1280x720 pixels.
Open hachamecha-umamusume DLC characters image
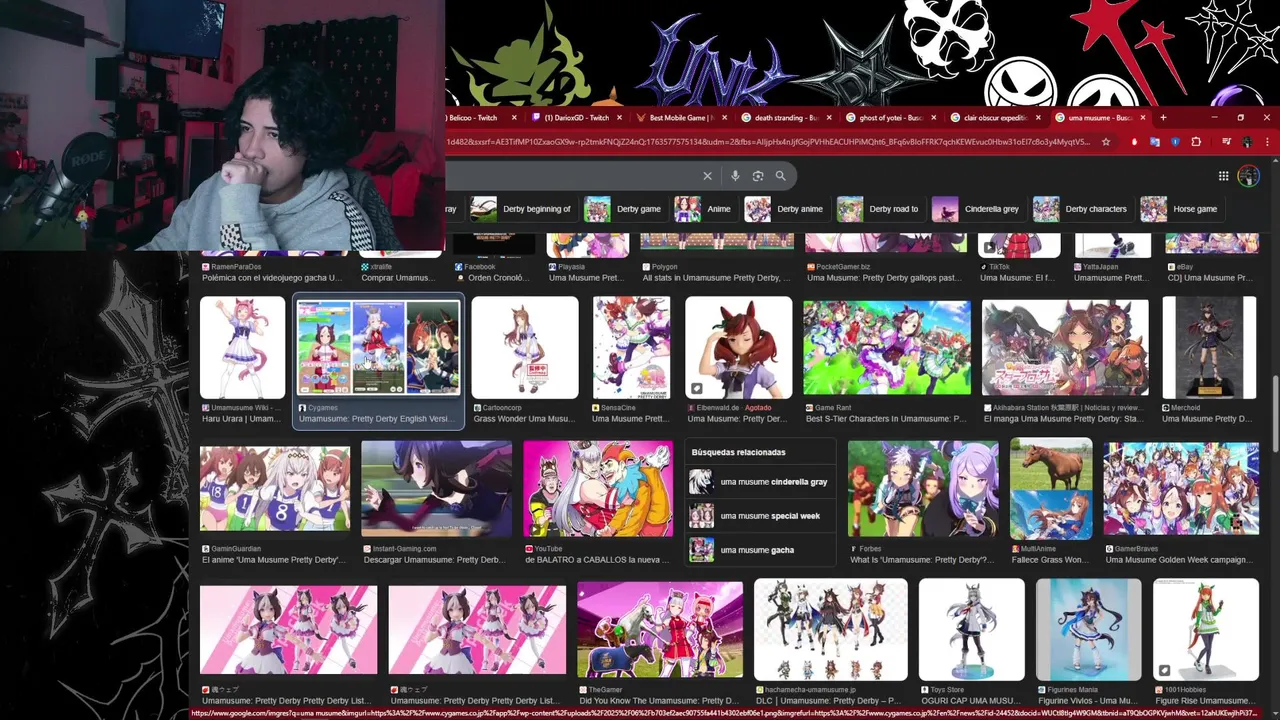click(831, 630)
